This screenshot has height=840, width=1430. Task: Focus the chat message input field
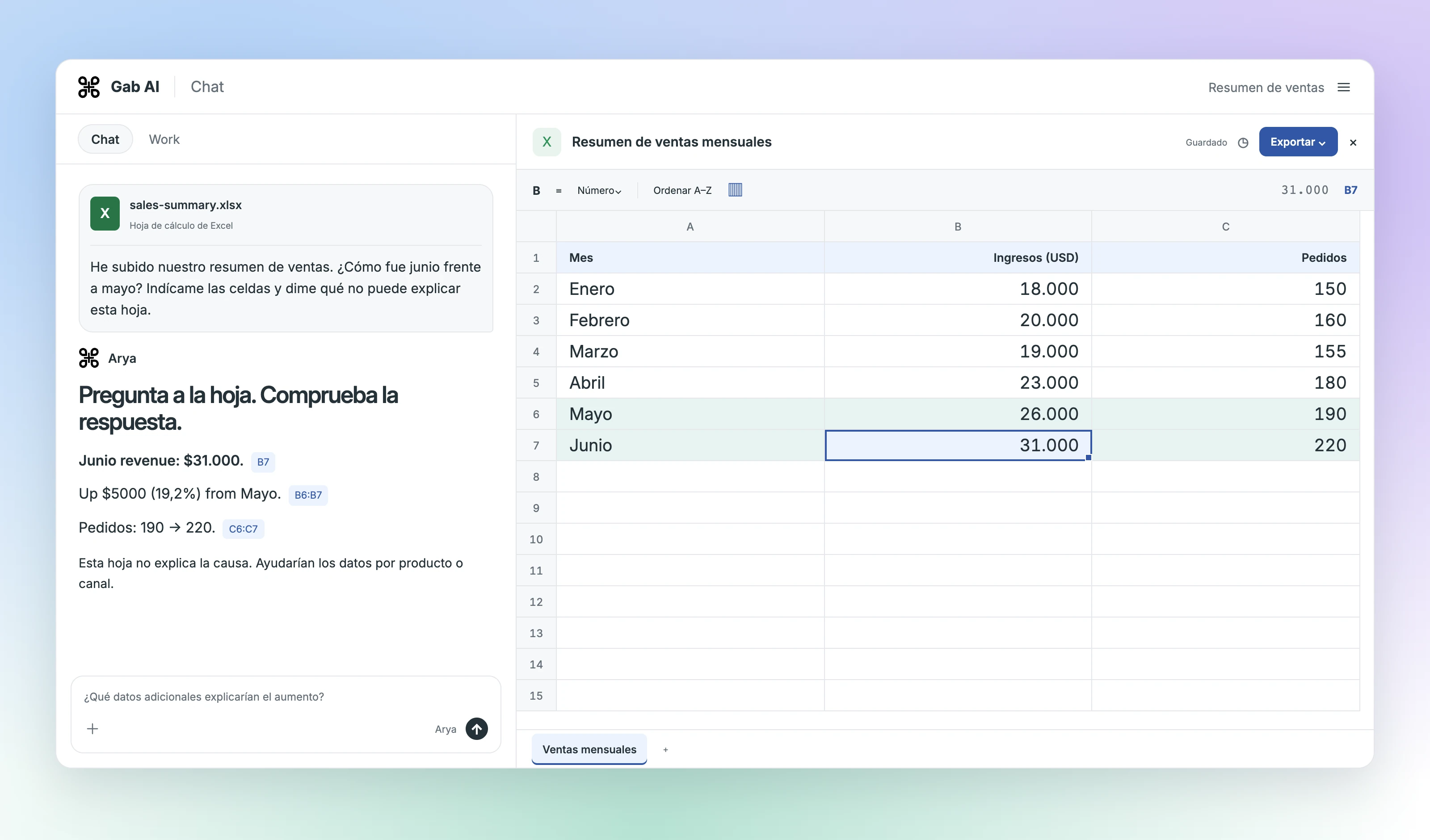tap(286, 697)
